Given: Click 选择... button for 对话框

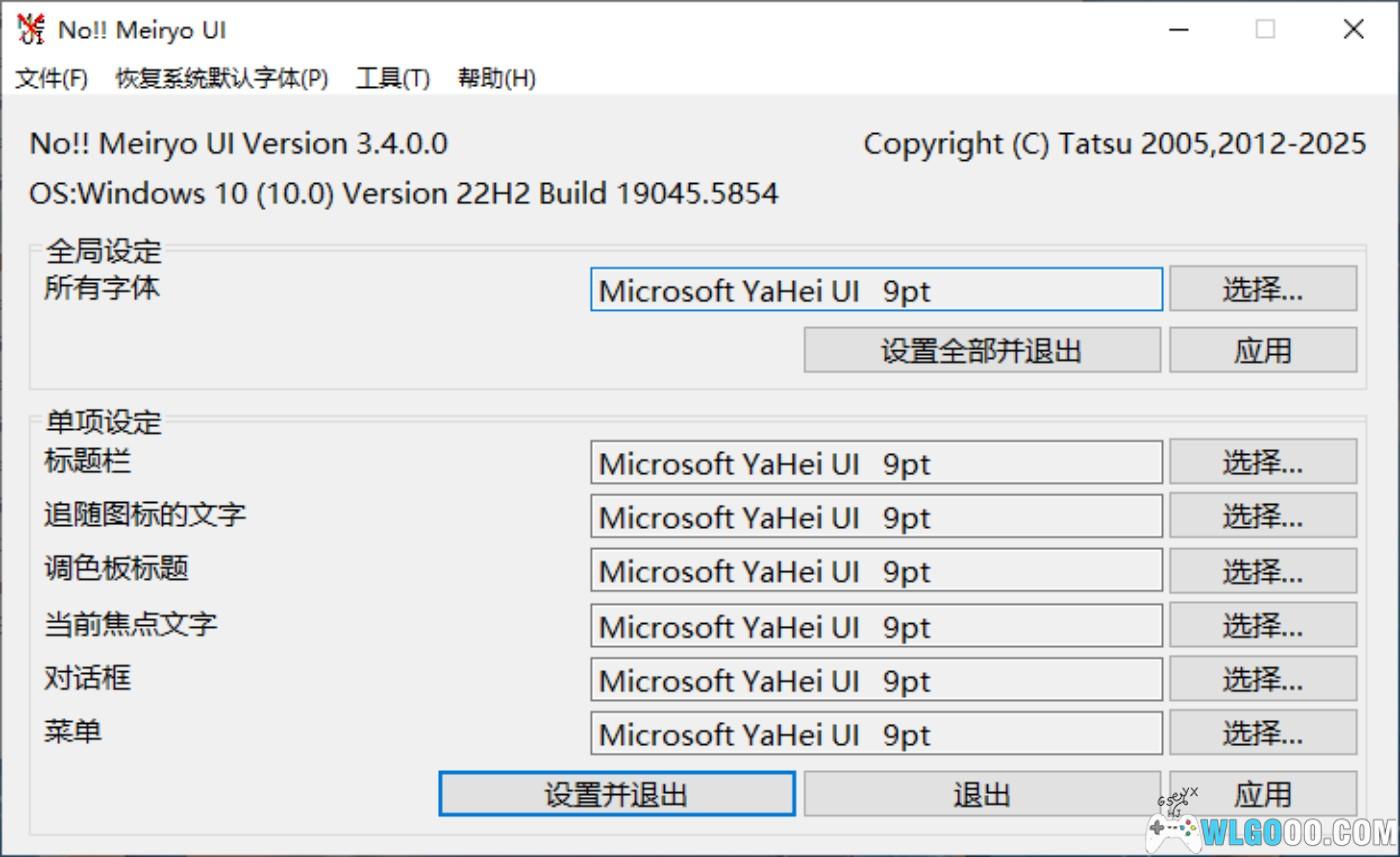Looking at the screenshot, I should click(x=1262, y=680).
